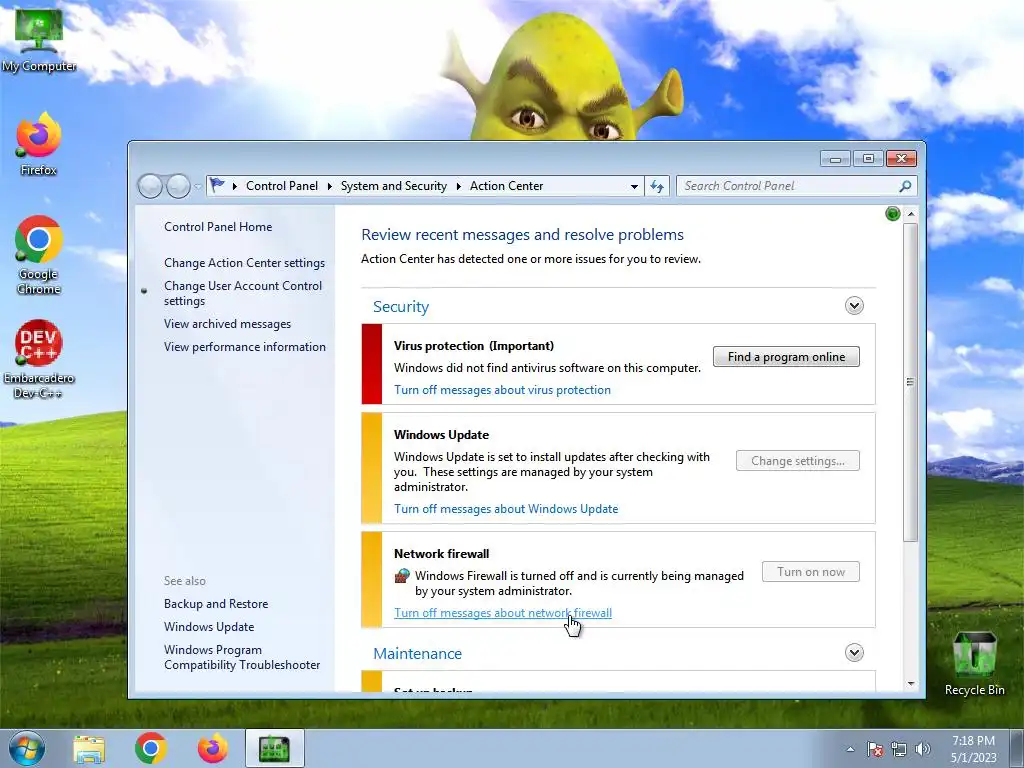Image resolution: width=1024 pixels, height=768 pixels.
Task: Open Control Panel Home link
Action: click(x=218, y=227)
